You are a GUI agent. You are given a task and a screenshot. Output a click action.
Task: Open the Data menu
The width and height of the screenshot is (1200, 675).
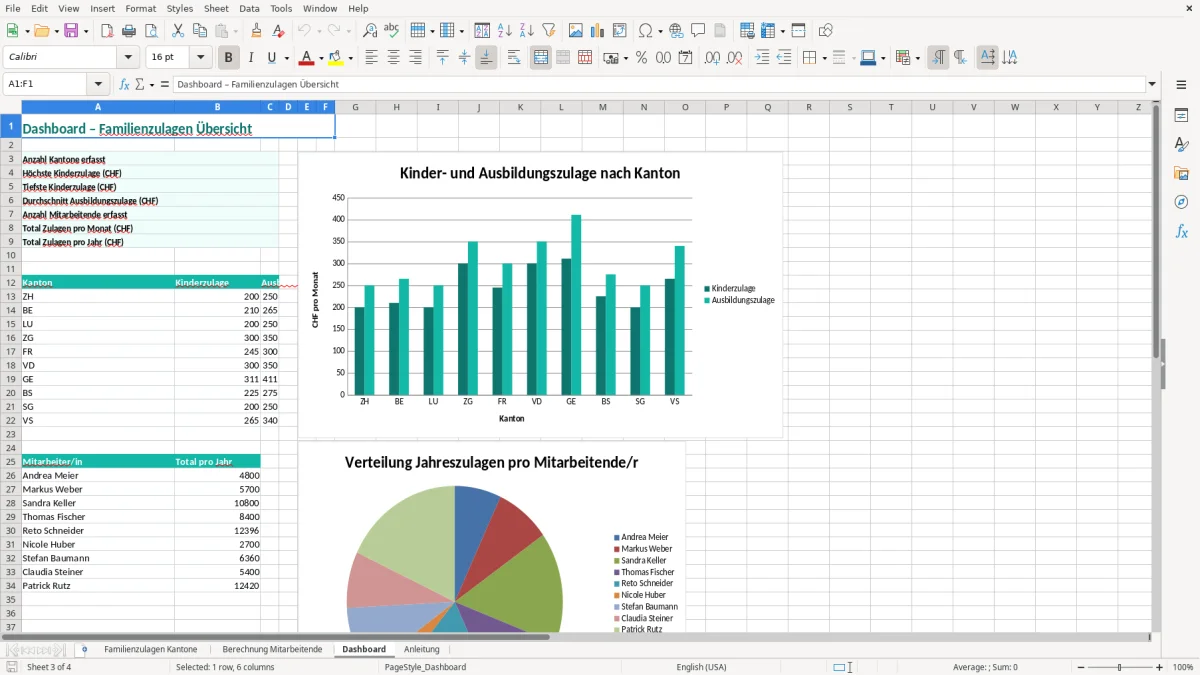250,8
